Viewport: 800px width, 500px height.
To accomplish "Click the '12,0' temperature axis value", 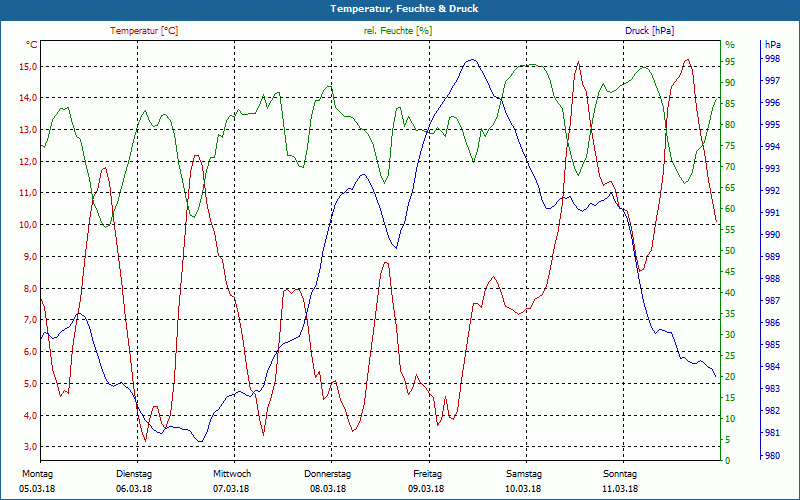I will point(28,162).
